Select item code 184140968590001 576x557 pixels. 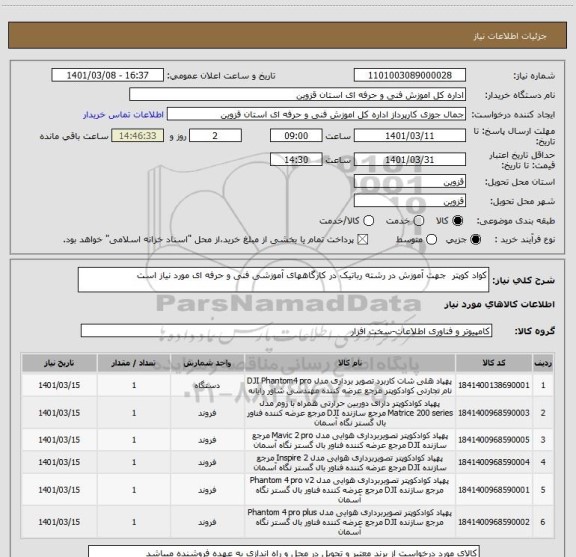[x=494, y=490]
